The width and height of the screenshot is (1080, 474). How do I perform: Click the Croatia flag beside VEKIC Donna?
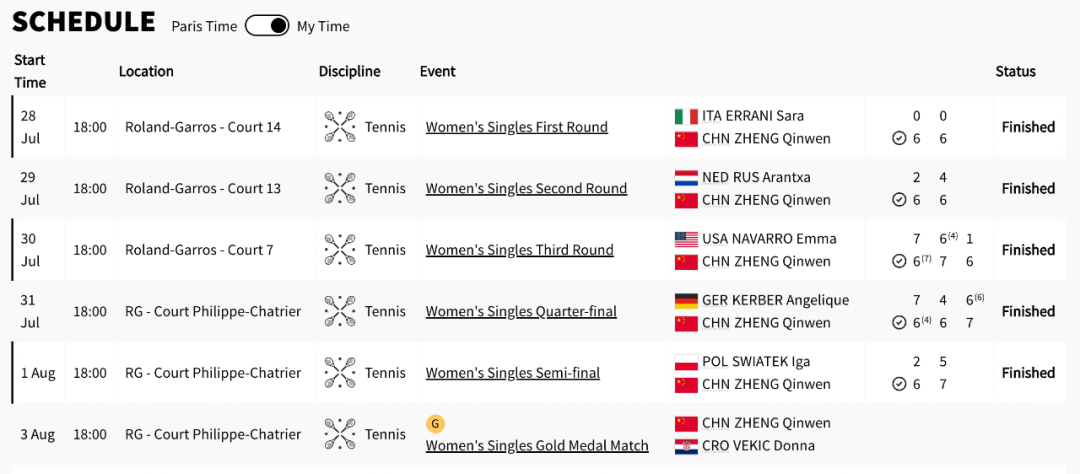click(x=686, y=446)
